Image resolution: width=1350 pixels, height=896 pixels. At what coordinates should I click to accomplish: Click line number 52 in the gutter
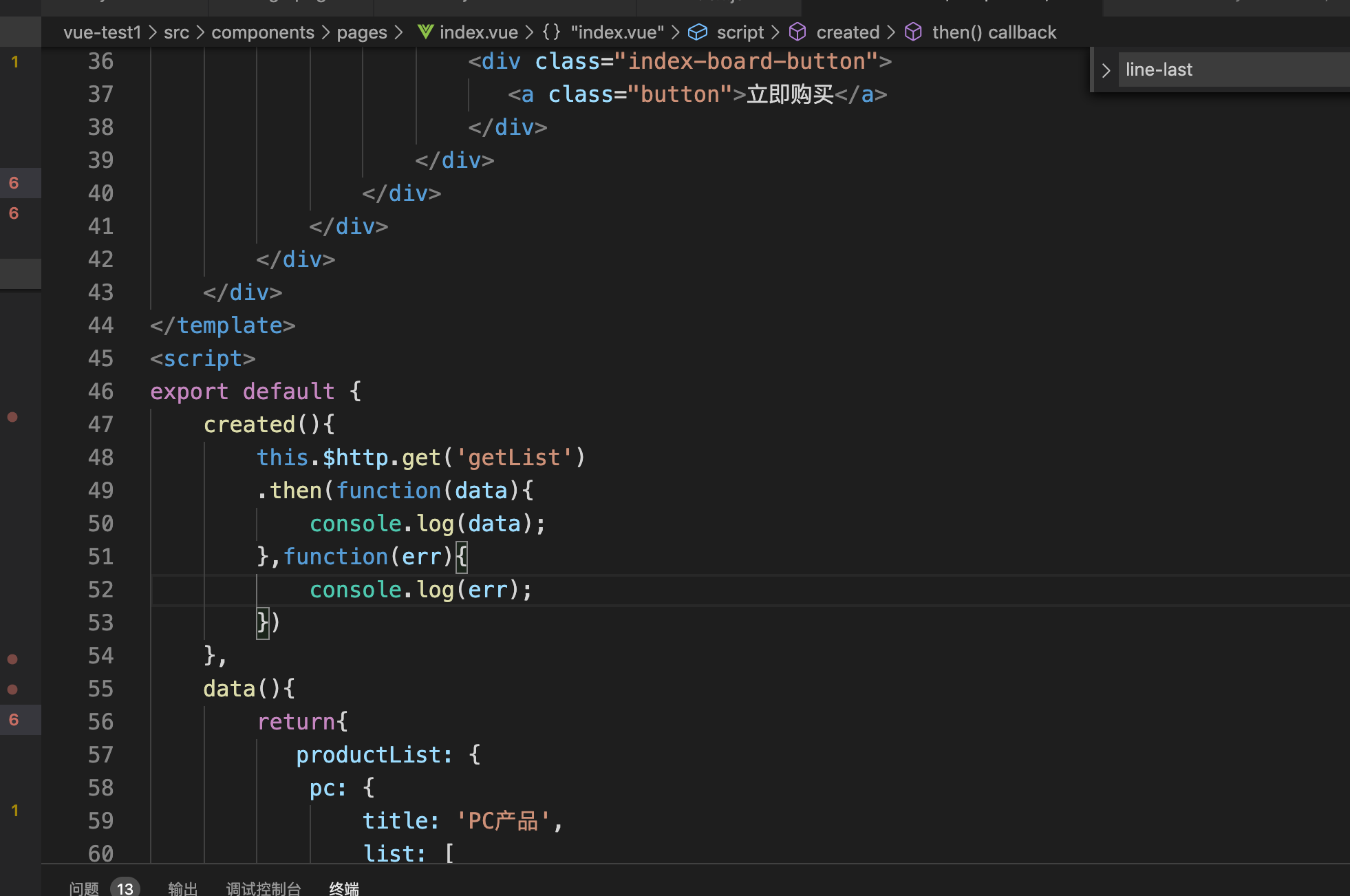pyautogui.click(x=100, y=590)
